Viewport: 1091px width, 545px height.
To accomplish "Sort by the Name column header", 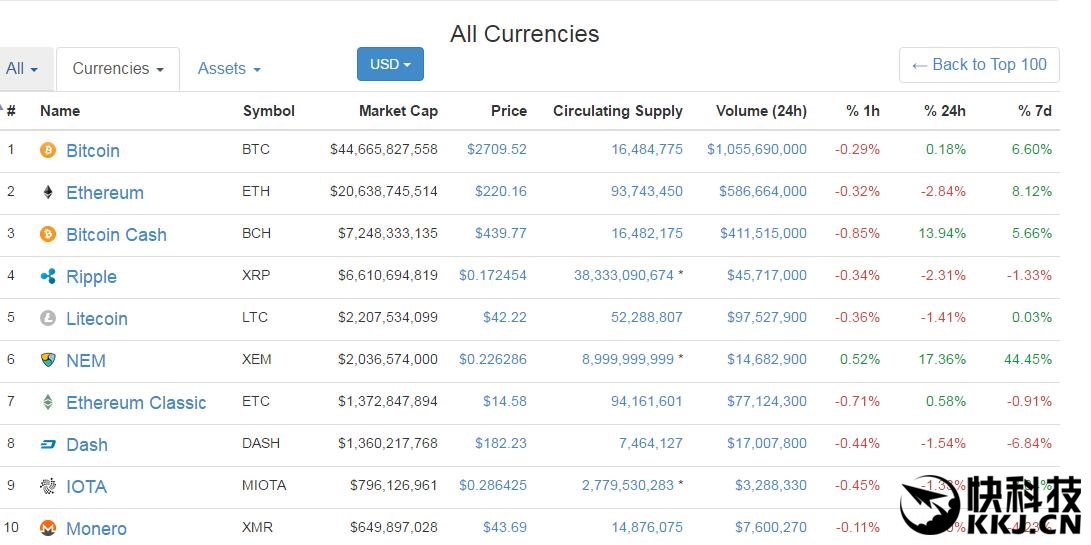I will click(60, 111).
